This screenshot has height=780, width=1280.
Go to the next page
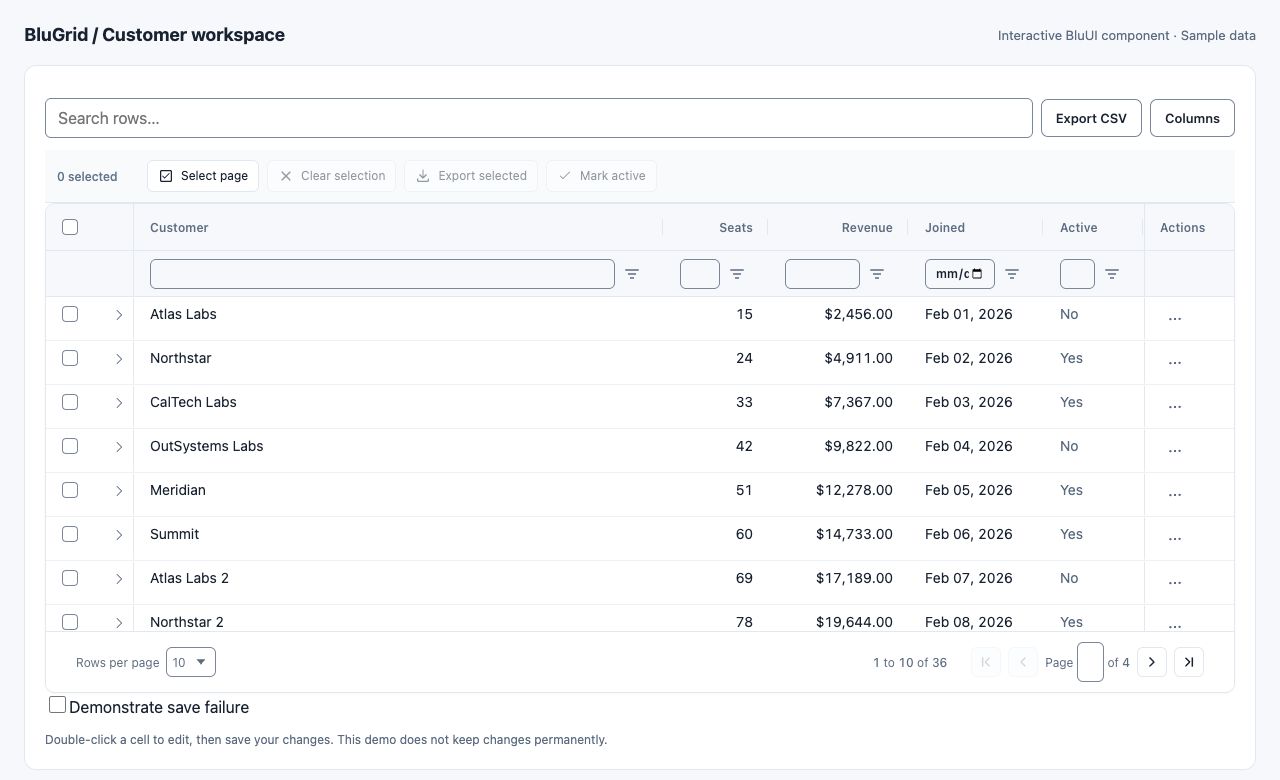click(1152, 662)
